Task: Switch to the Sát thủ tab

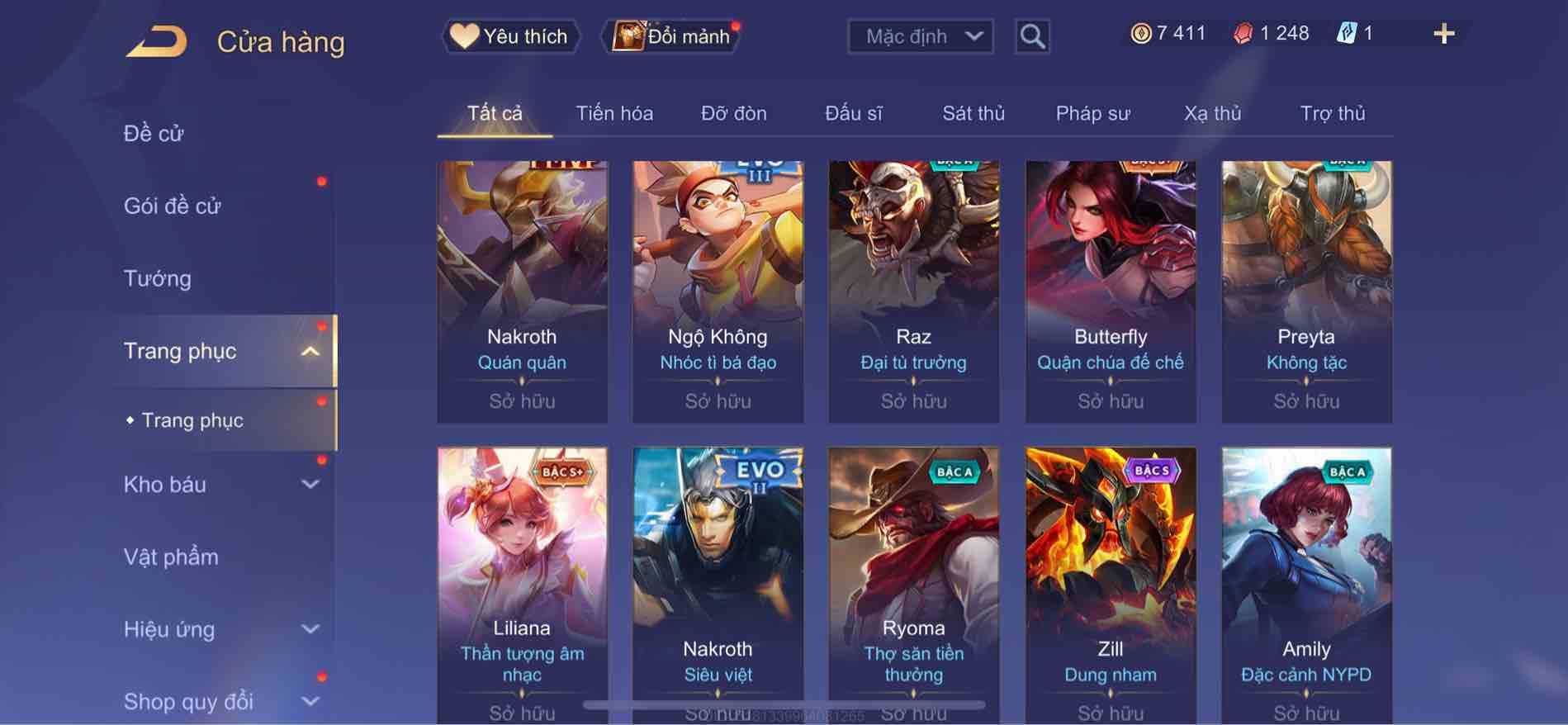Action: tap(973, 113)
